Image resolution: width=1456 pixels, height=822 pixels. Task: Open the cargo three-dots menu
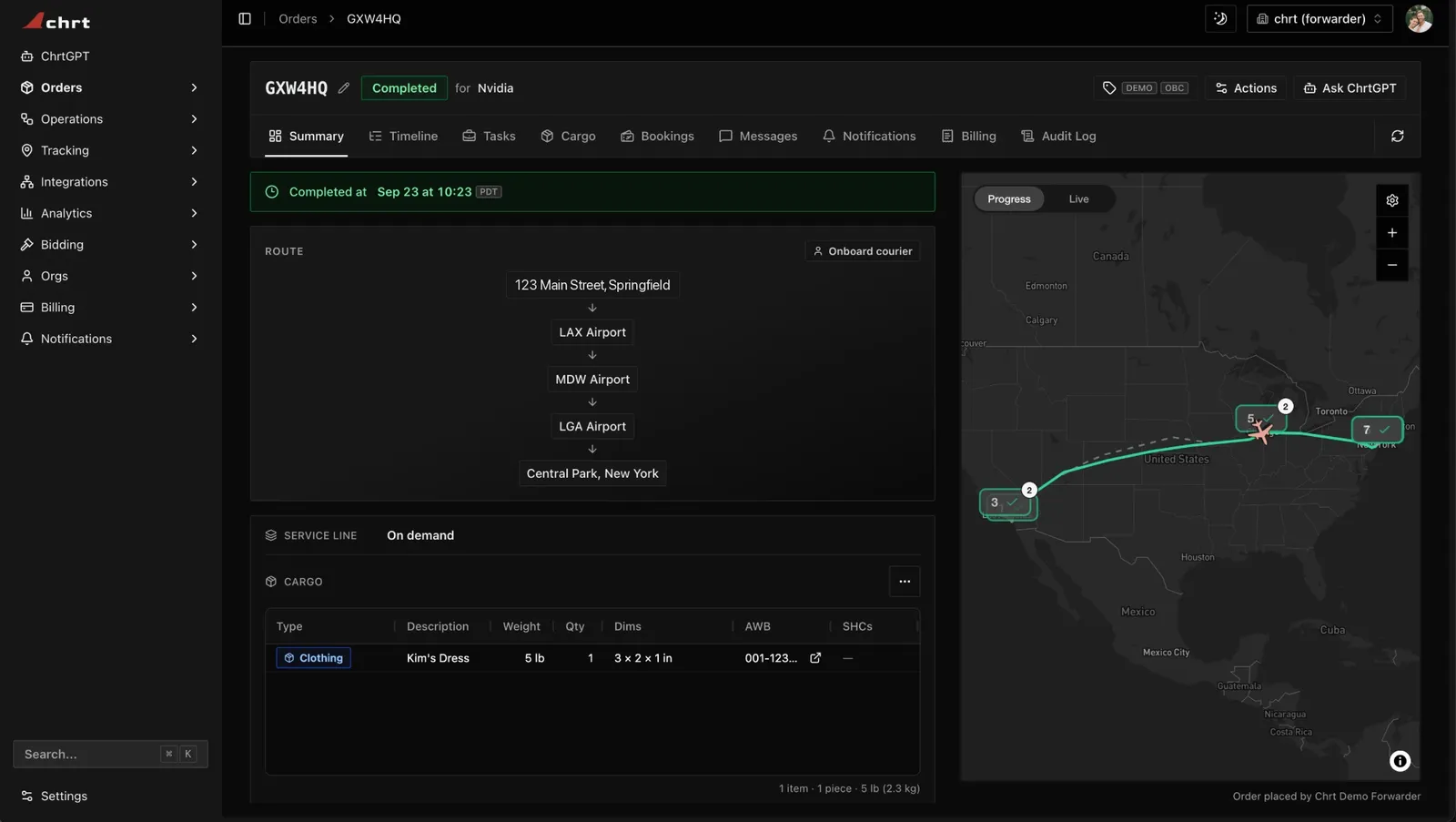click(x=905, y=582)
